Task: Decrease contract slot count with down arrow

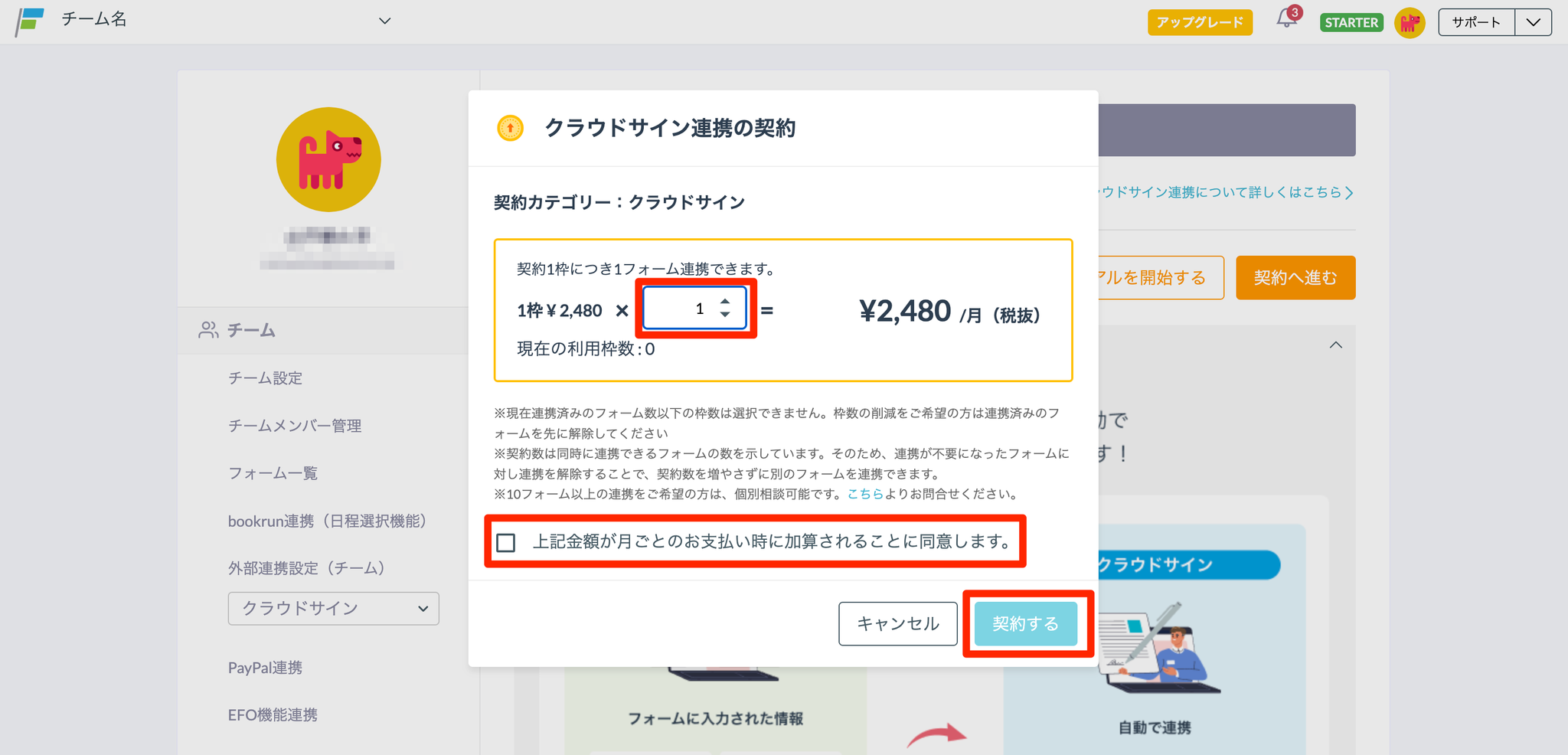Action: pos(725,315)
